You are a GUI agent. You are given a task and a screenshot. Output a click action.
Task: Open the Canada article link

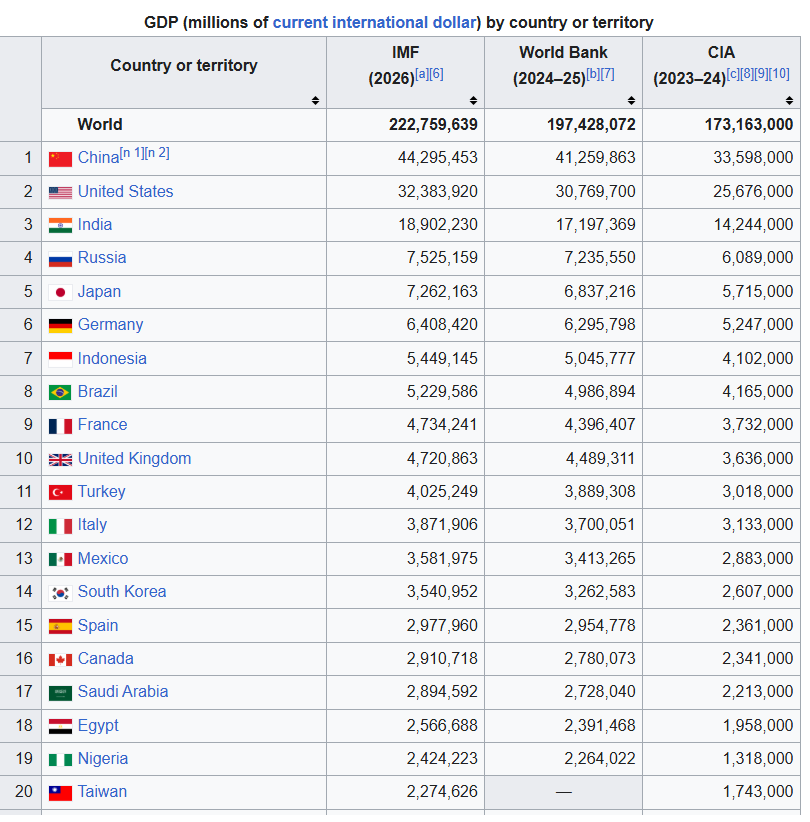coord(105,659)
